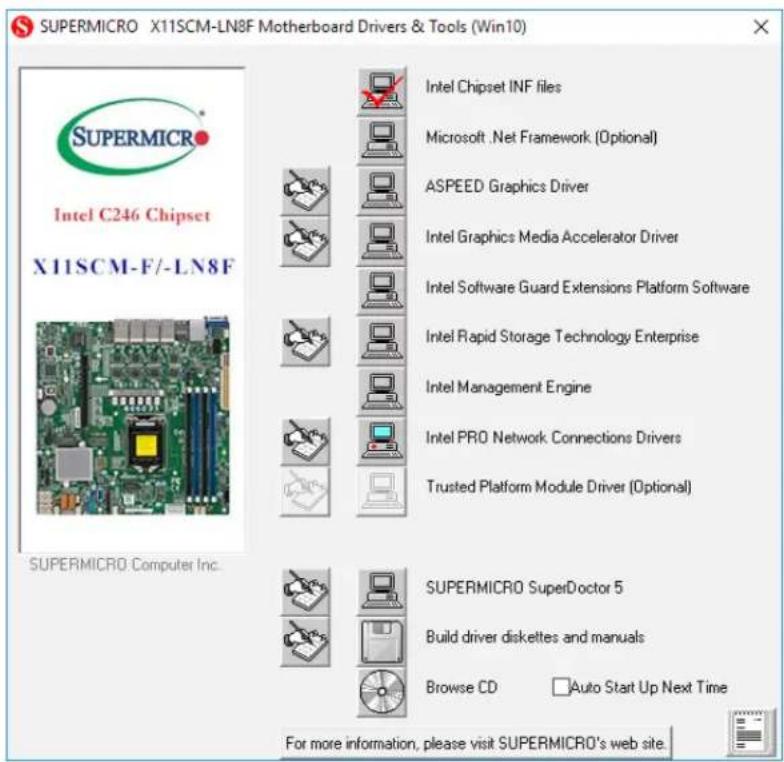
Task: Click 'Build driver diskettes and manuals' text
Action: click(x=534, y=637)
